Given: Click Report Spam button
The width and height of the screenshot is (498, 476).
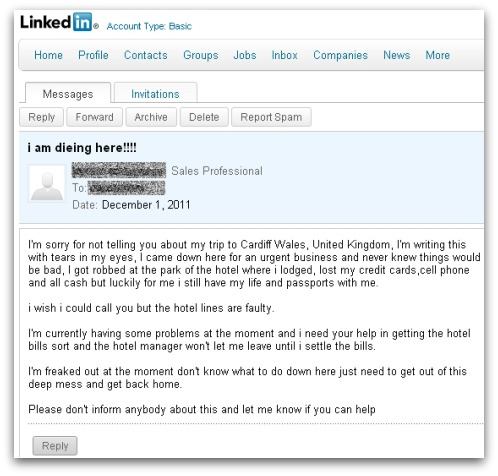Looking at the screenshot, I should 271,117.
